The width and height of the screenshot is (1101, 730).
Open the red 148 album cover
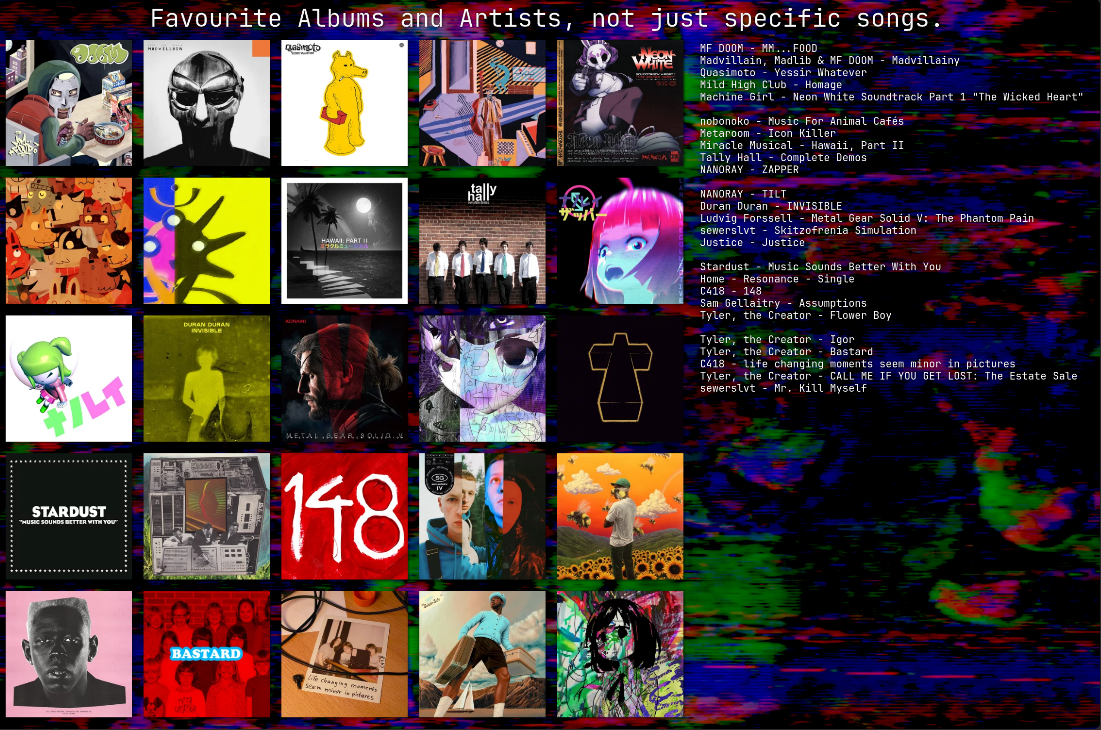344,516
